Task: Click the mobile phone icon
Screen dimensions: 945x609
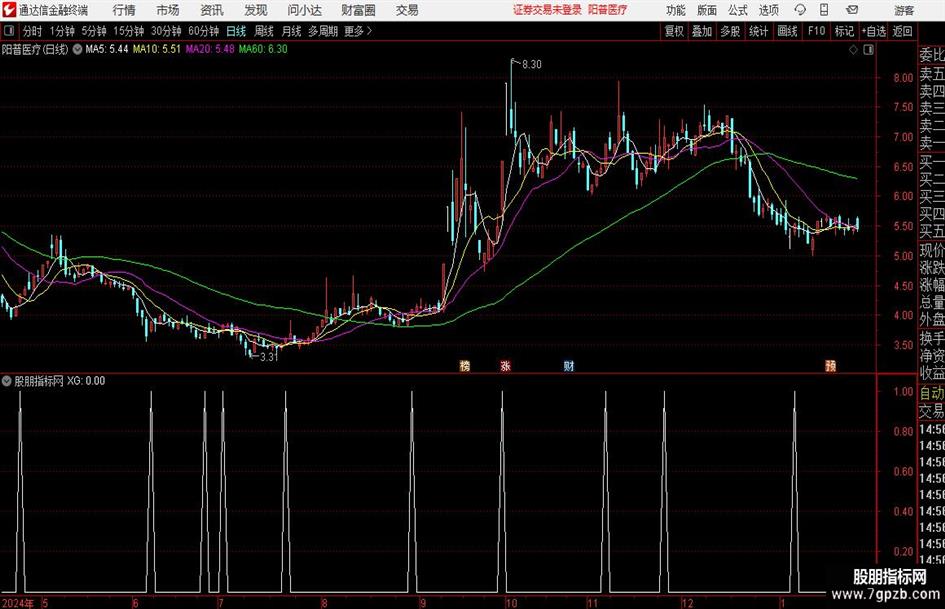Action: click(x=824, y=10)
